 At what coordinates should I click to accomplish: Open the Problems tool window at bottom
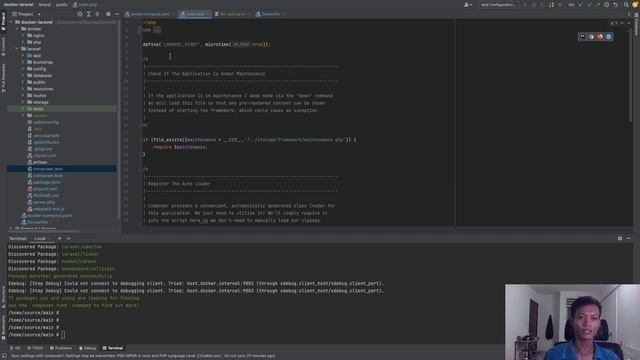click(x=61, y=348)
